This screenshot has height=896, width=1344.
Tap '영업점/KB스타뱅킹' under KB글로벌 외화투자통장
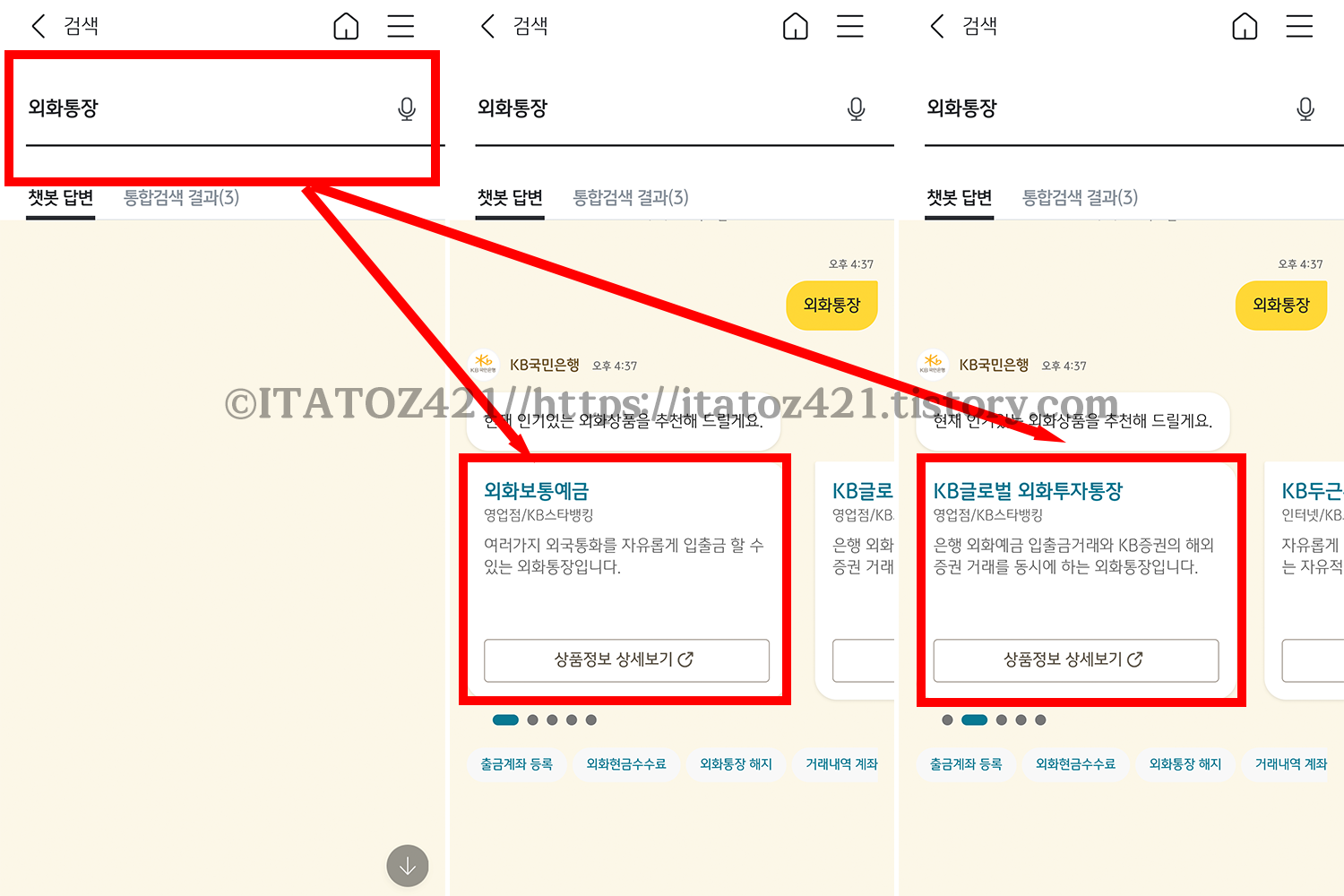tap(988, 515)
